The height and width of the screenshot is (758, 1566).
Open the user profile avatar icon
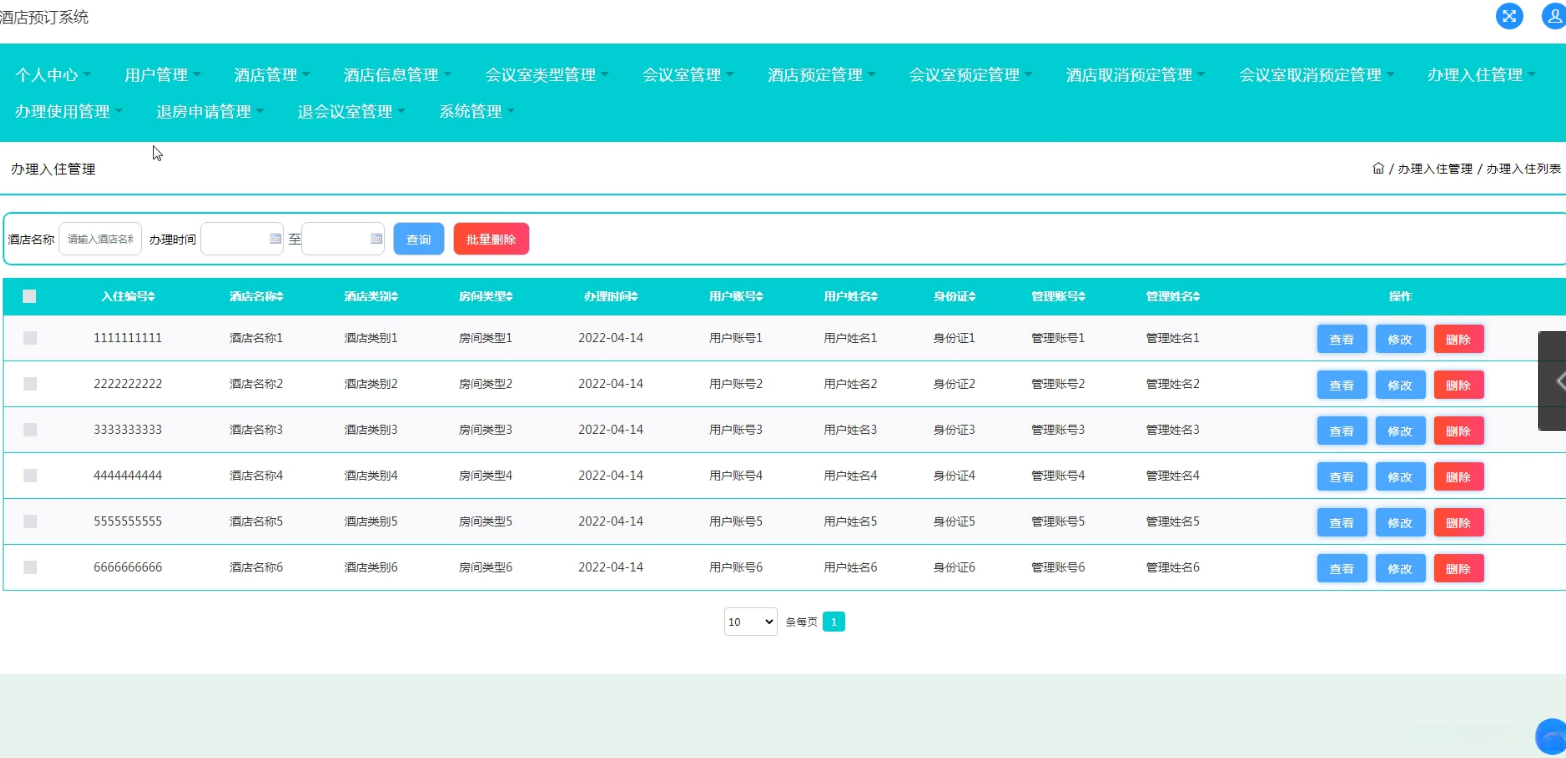(1553, 16)
